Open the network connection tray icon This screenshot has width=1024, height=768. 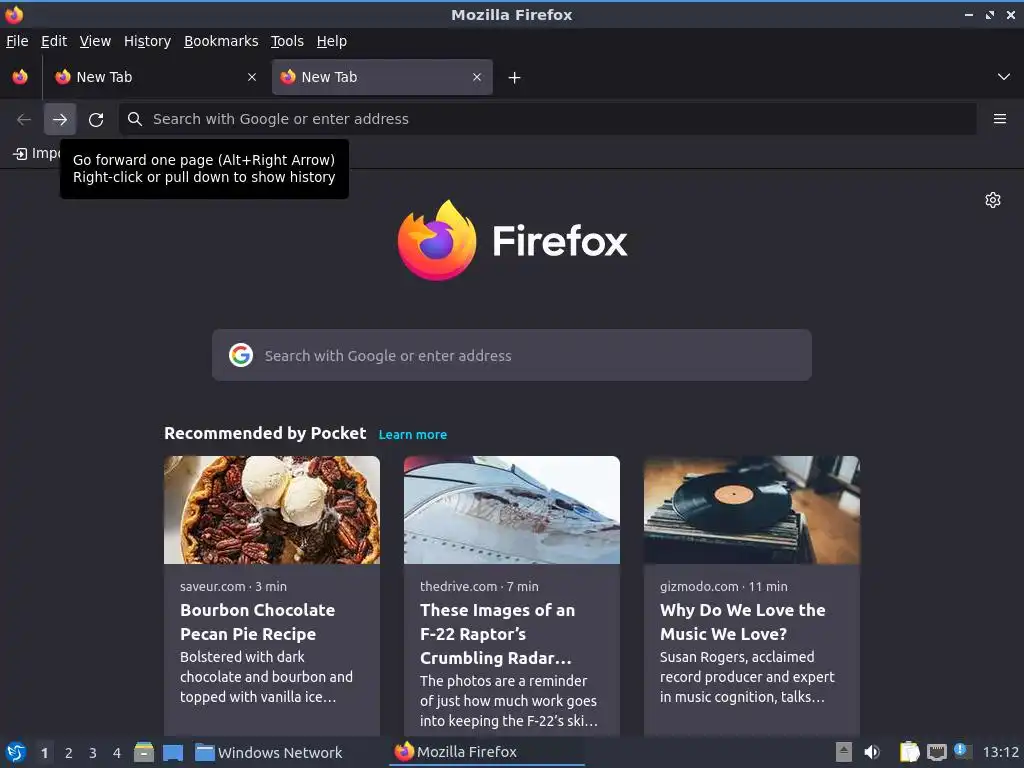click(937, 752)
